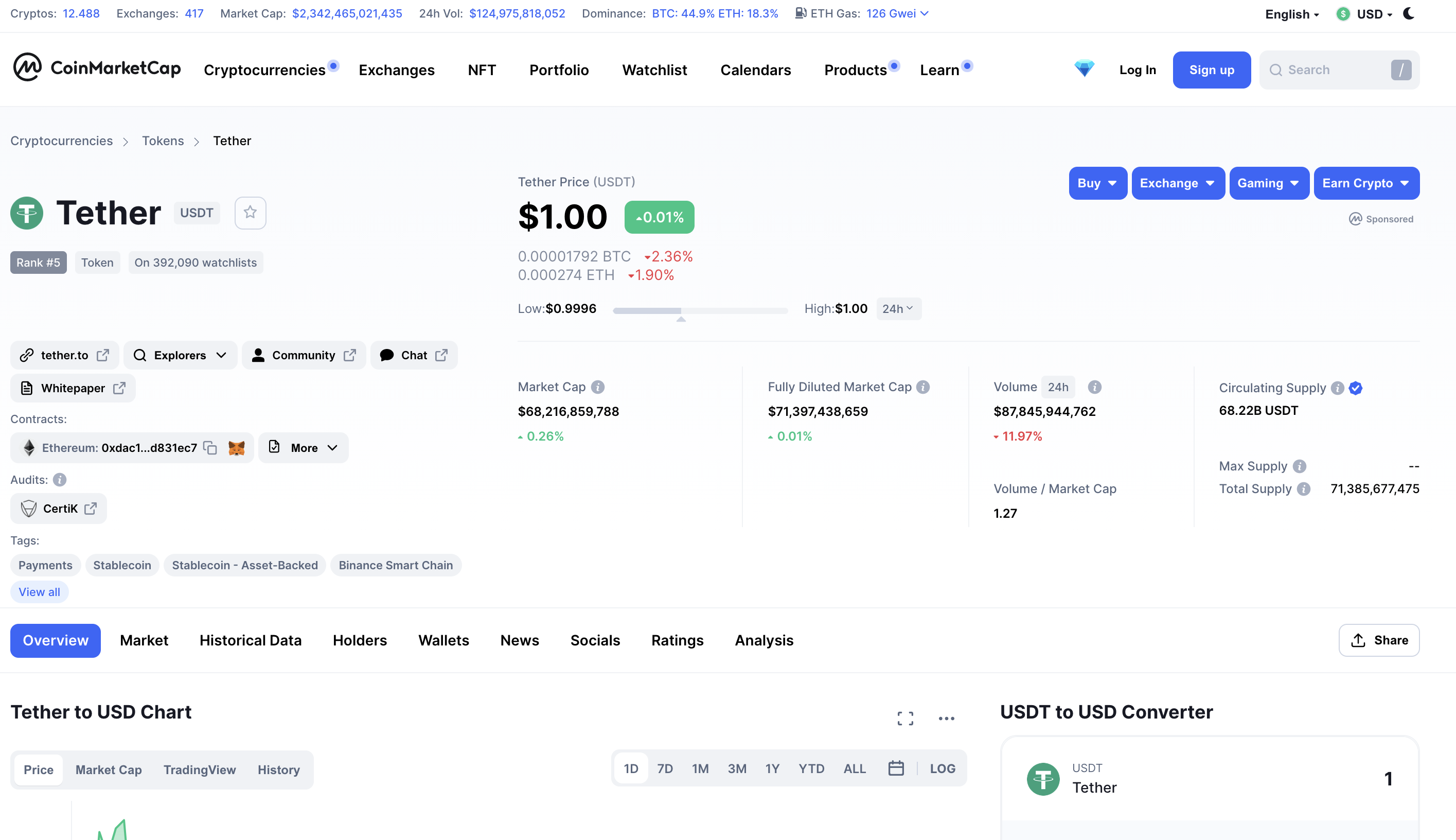The height and width of the screenshot is (840, 1456).
Task: Open the custom date range calendar icon
Action: click(896, 768)
